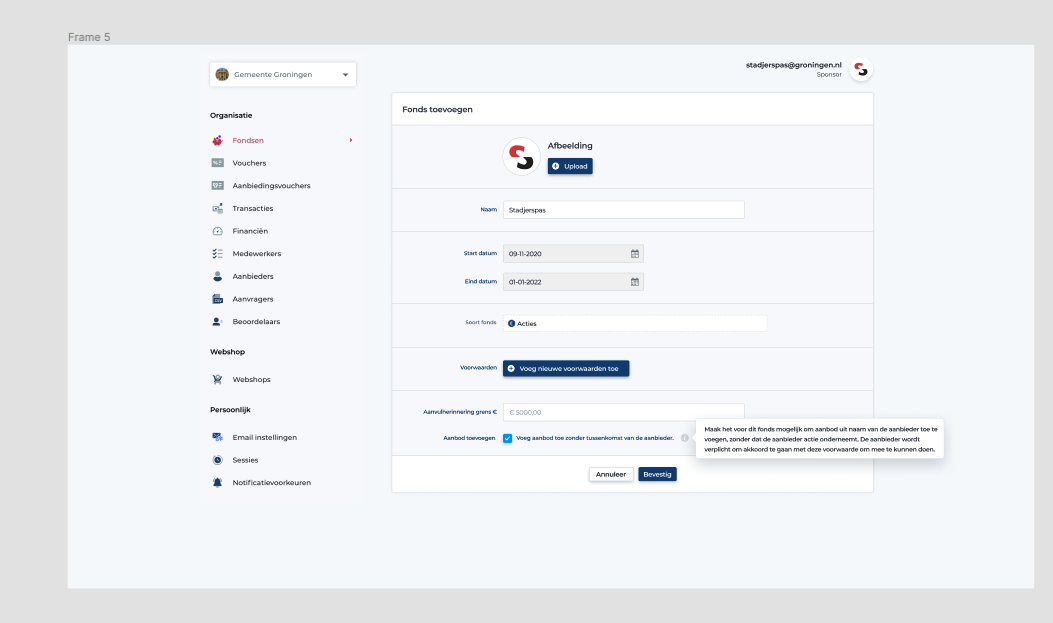Screen dimensions: 1053x623
Task: Click the Aanvulherinnering grens amount field
Action: [623, 412]
